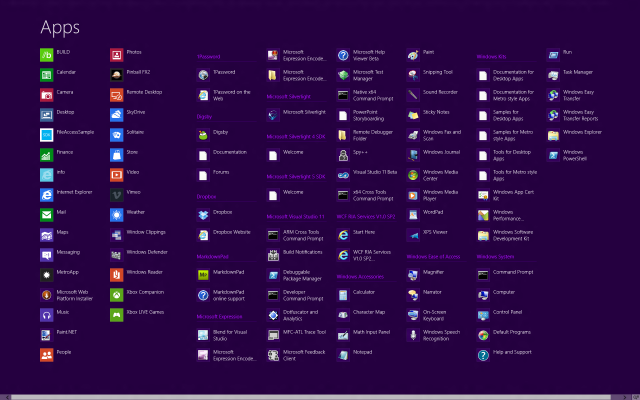The width and height of the screenshot is (640, 400).
Task: Open the Dropbox application icon
Action: pyautogui.click(x=203, y=215)
